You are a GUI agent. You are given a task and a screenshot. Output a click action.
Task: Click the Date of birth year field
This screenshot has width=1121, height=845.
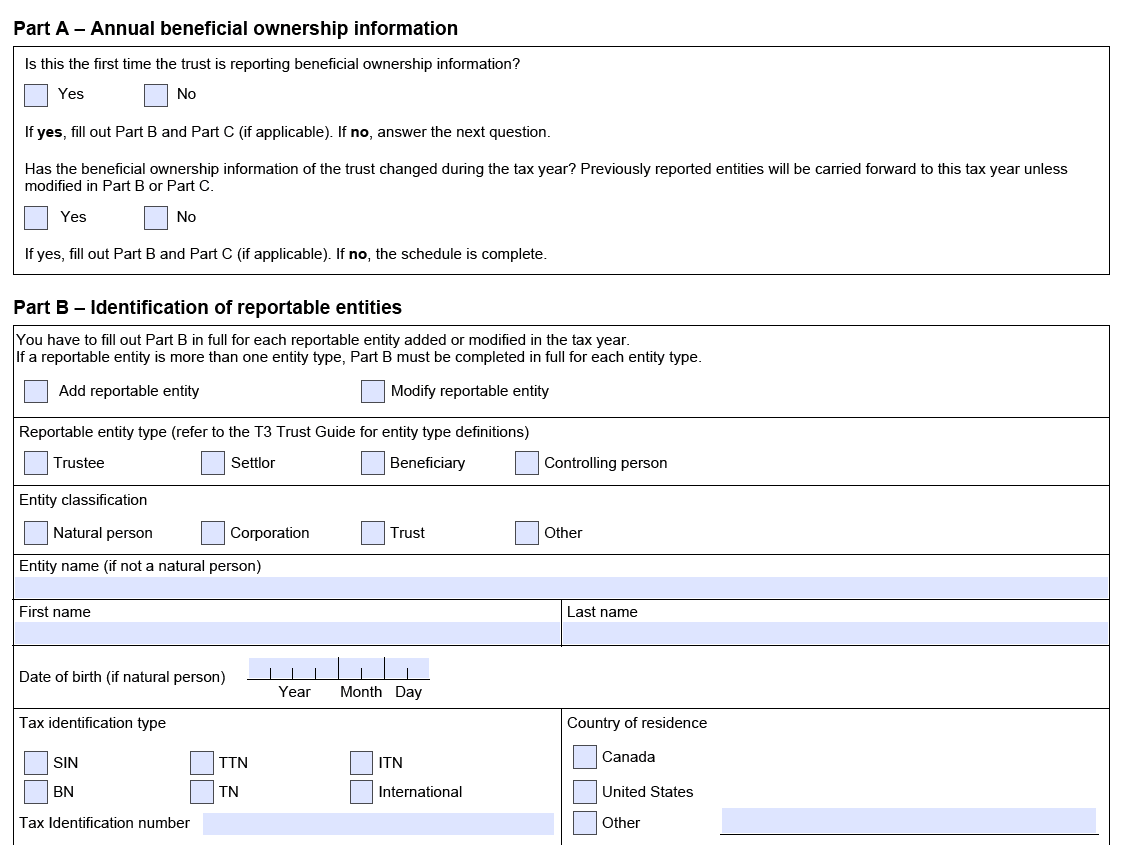(x=293, y=668)
